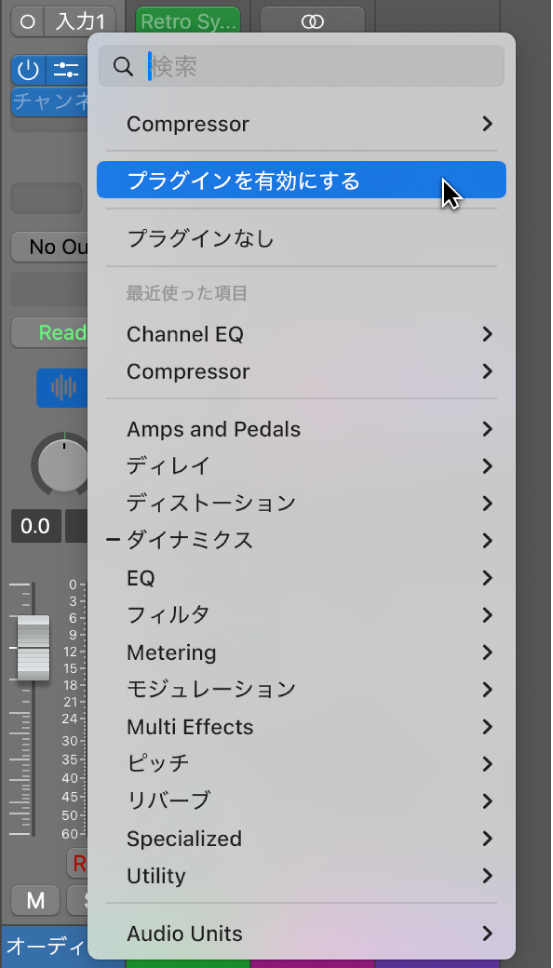Toggle the red R record-enable button
Screen dimensions: 553x968
78,863
